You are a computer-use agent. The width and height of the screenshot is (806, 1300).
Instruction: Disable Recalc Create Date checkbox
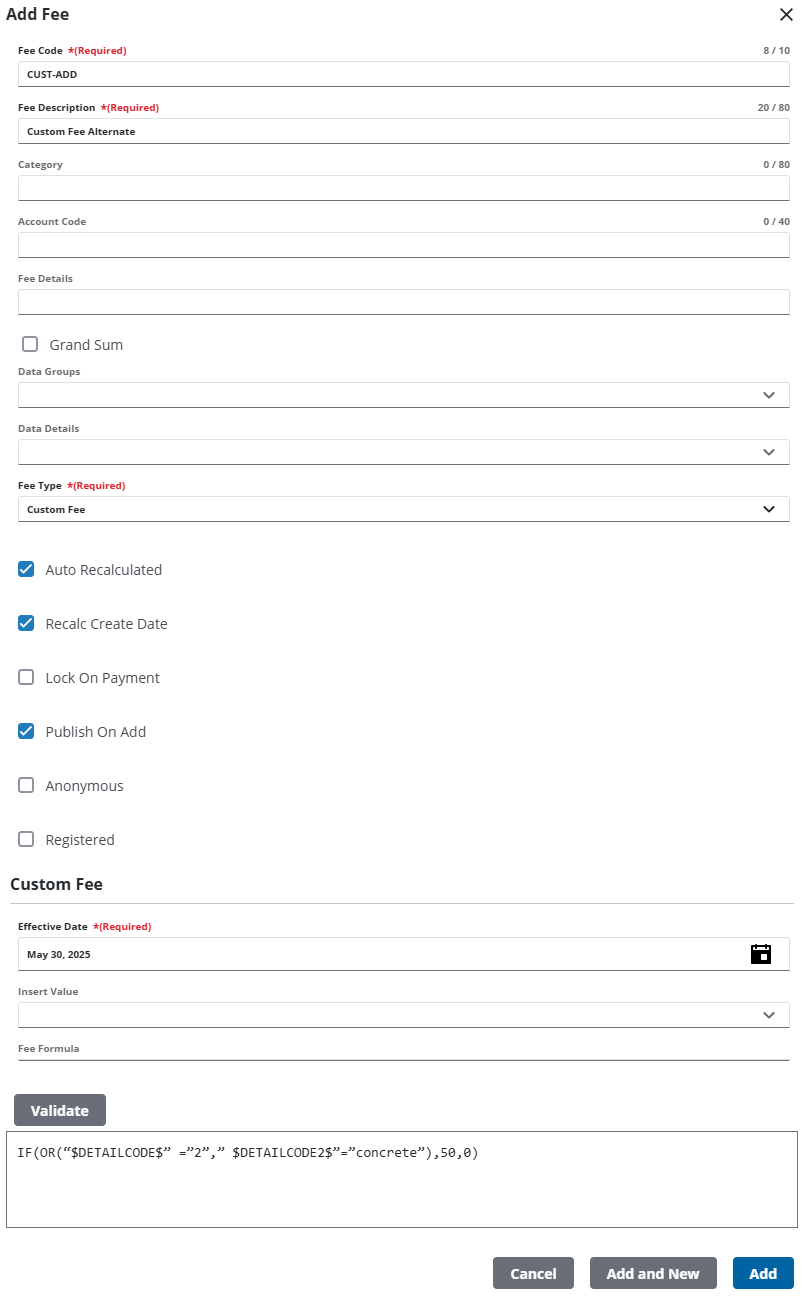click(x=27, y=623)
